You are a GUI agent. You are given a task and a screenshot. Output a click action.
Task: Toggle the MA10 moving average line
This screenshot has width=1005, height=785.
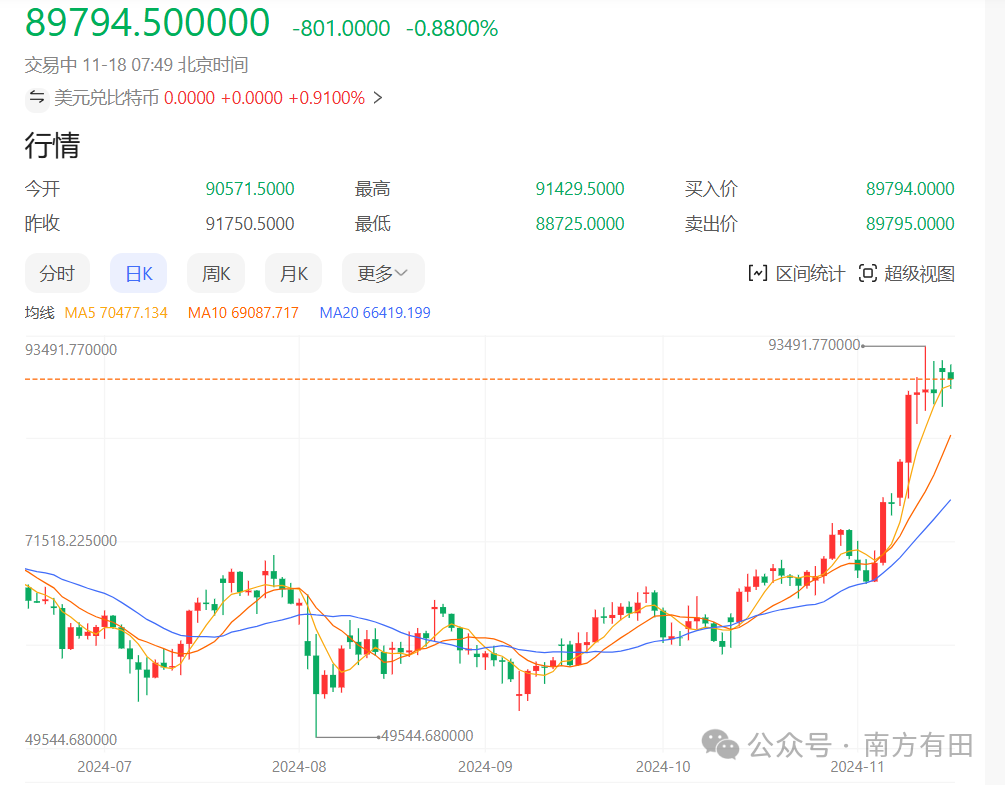(x=241, y=312)
